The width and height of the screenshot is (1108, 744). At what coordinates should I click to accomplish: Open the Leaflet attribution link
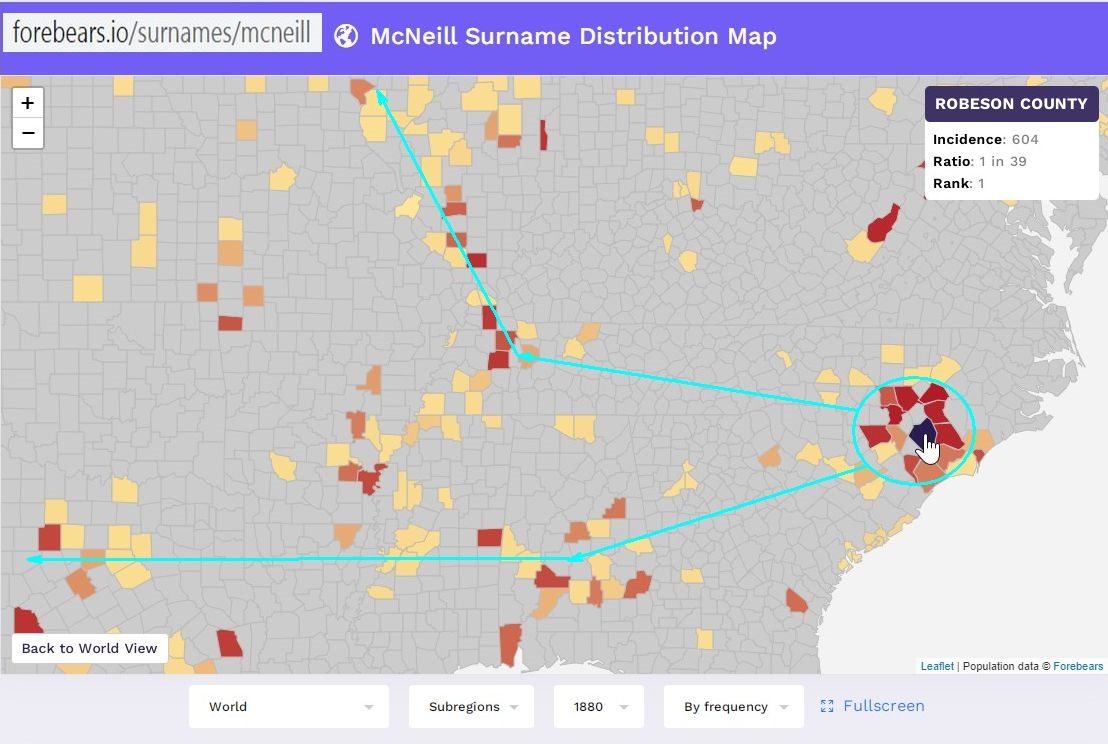[x=937, y=666]
